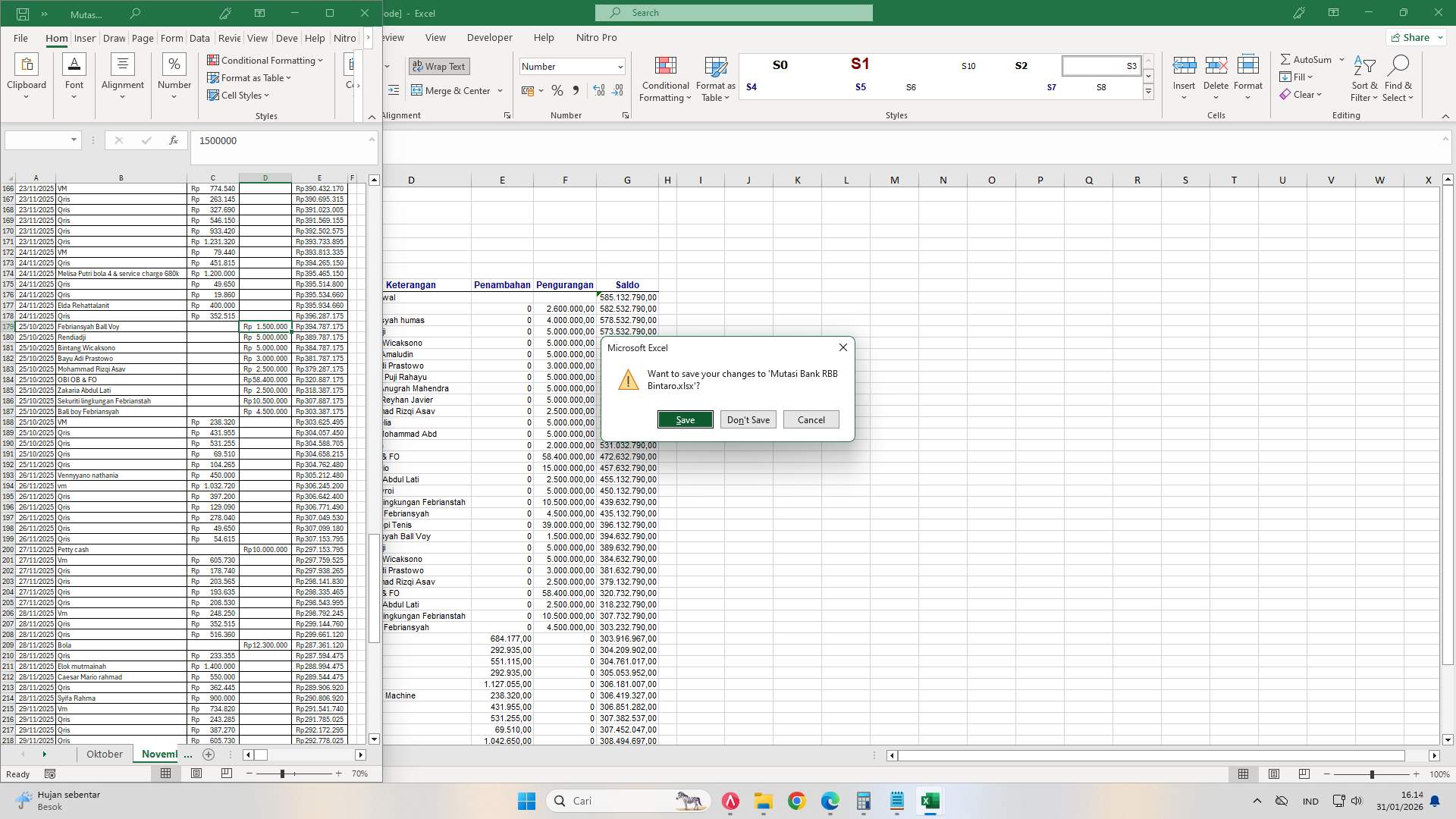Switch to the Oktober sheet tab
This screenshot has height=819, width=1456.
pos(104,754)
